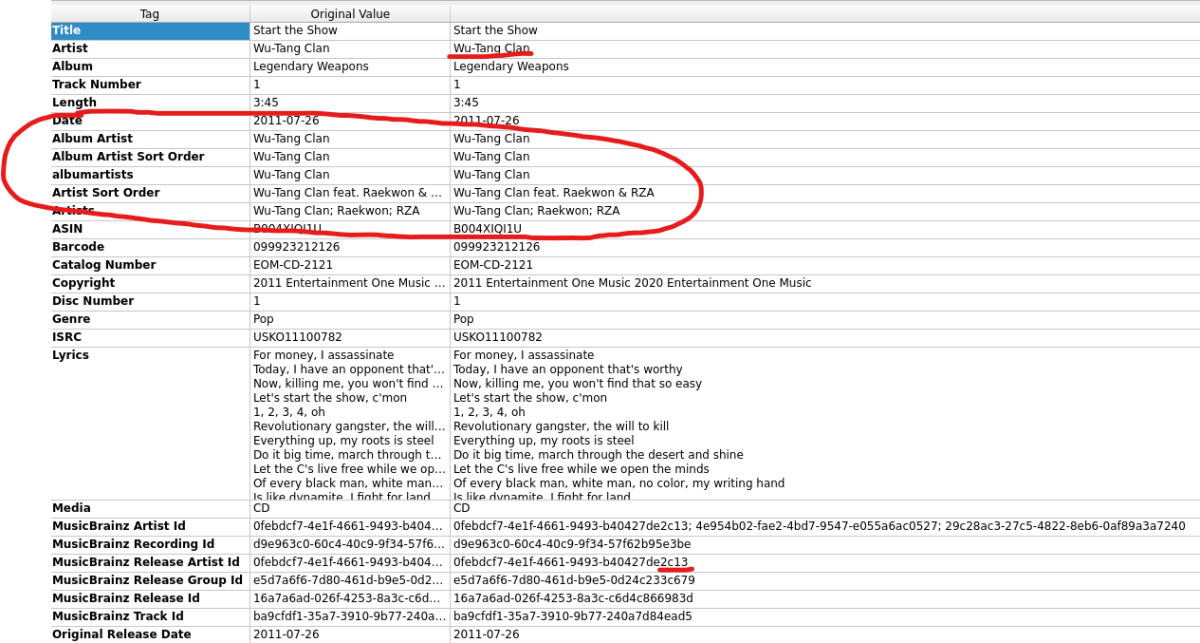Click the MusicBrainz Release Artist Id label
This screenshot has height=643, width=1200.
(146, 562)
